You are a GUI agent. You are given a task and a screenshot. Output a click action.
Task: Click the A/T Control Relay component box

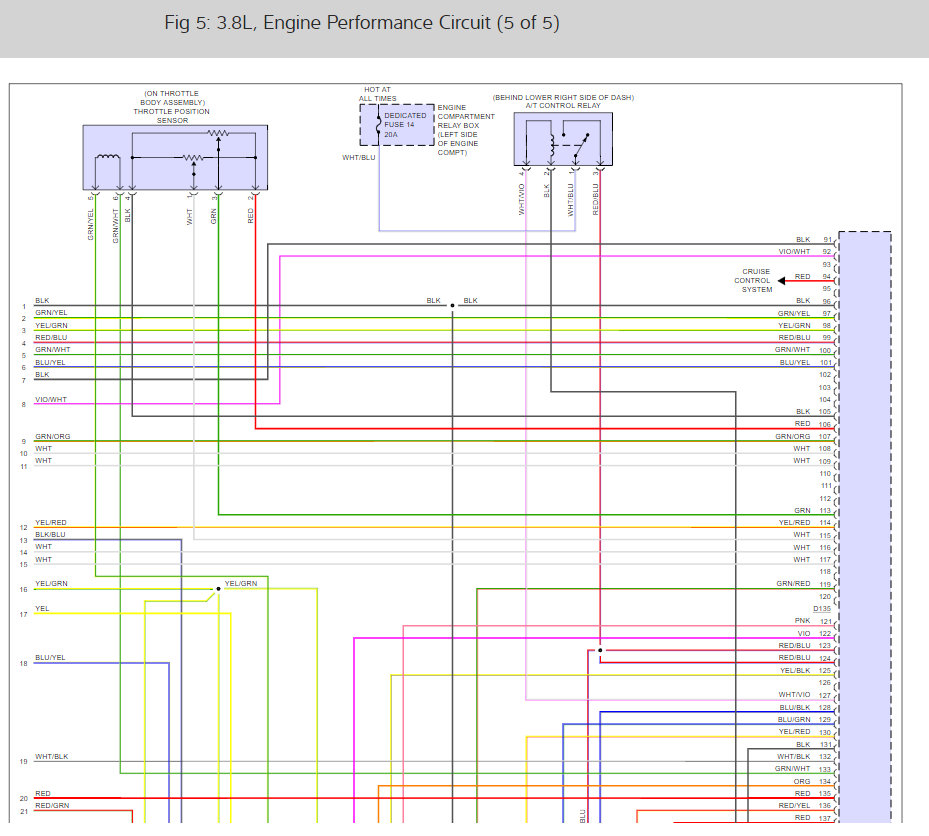[x=562, y=139]
